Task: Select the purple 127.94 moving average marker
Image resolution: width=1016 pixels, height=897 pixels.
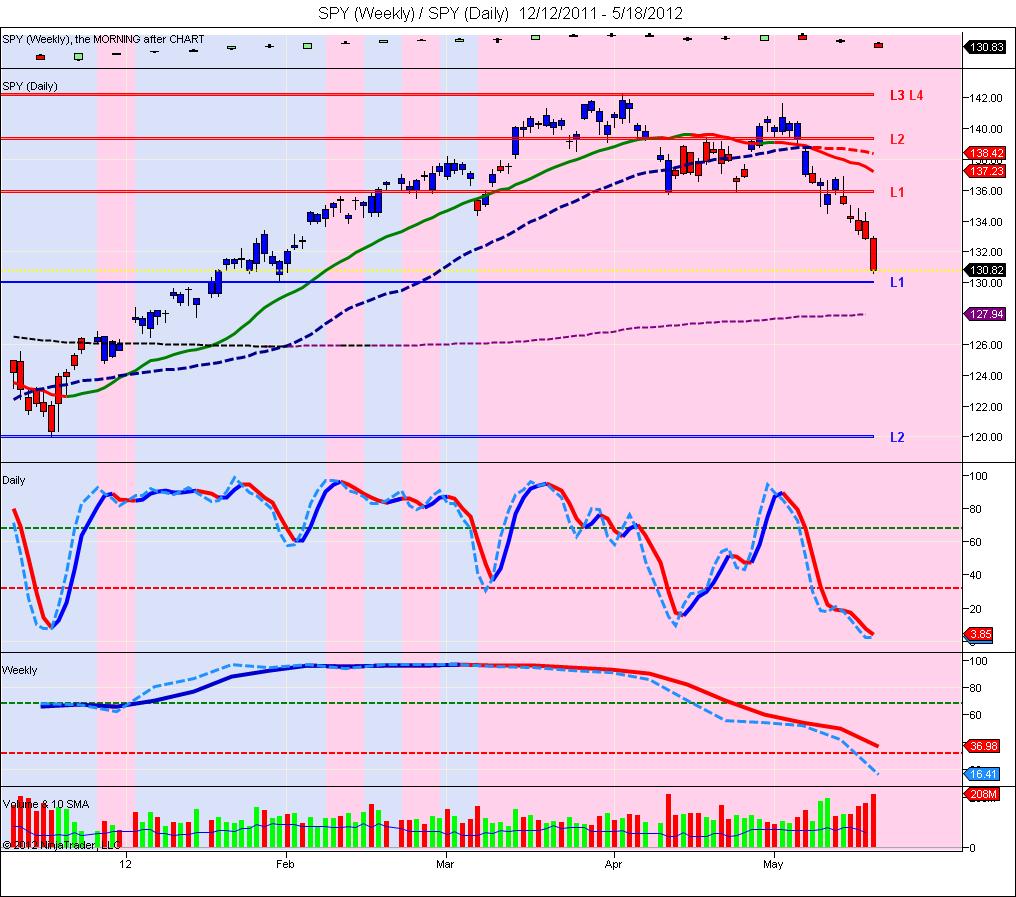Action: click(986, 314)
